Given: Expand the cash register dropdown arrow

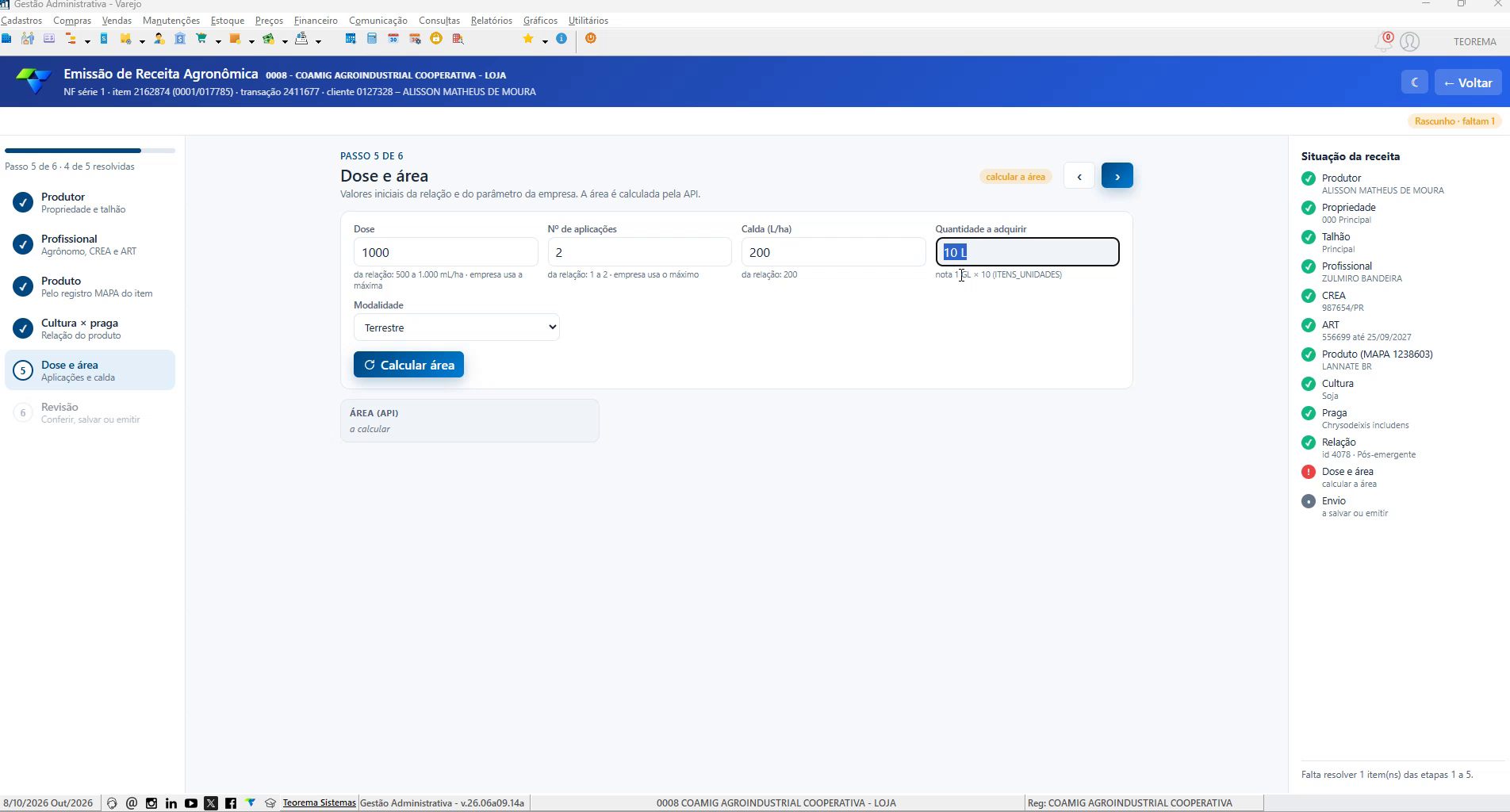Looking at the screenshot, I should [318, 41].
